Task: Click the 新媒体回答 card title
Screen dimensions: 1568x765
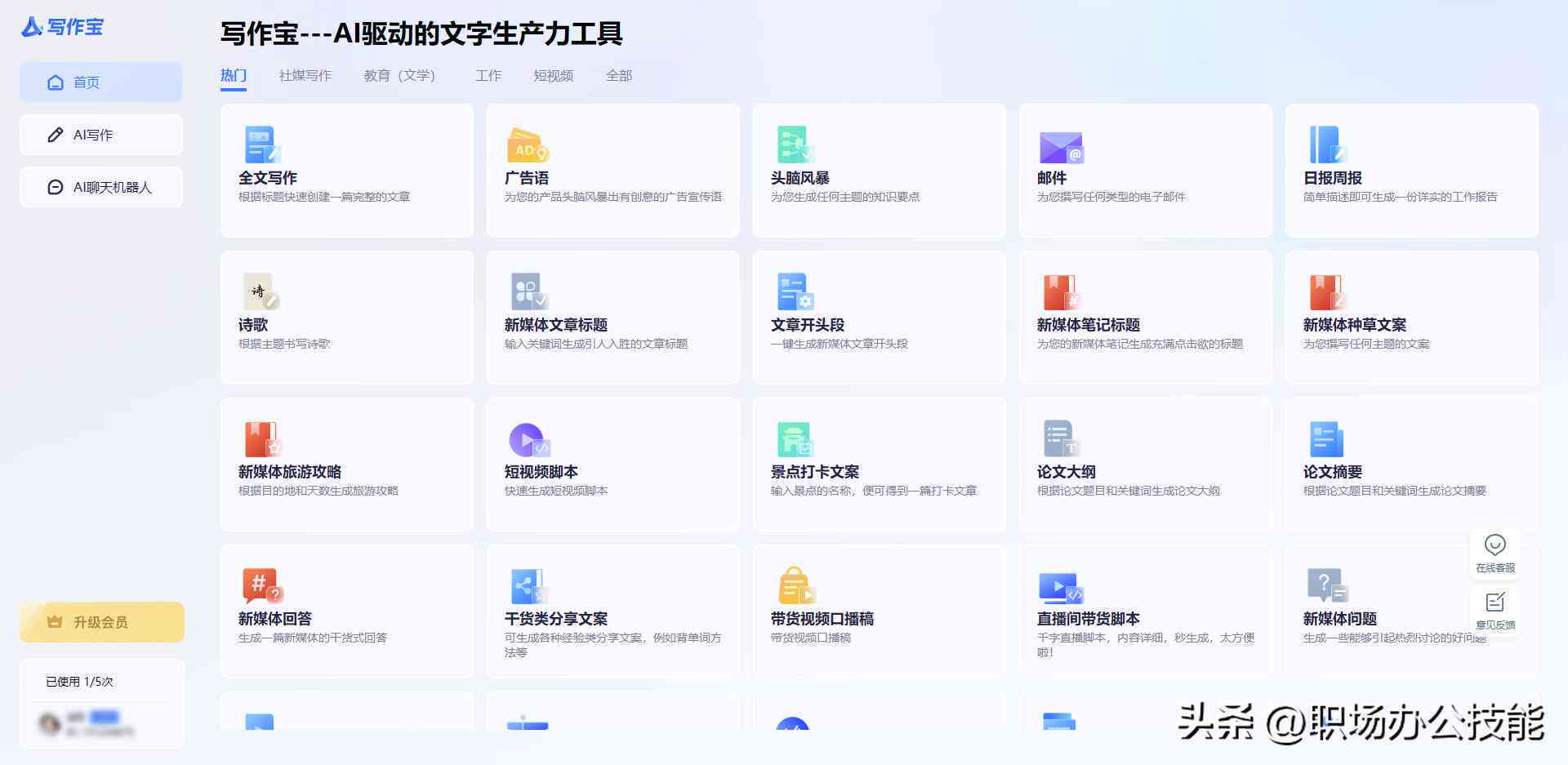Action: tap(275, 619)
